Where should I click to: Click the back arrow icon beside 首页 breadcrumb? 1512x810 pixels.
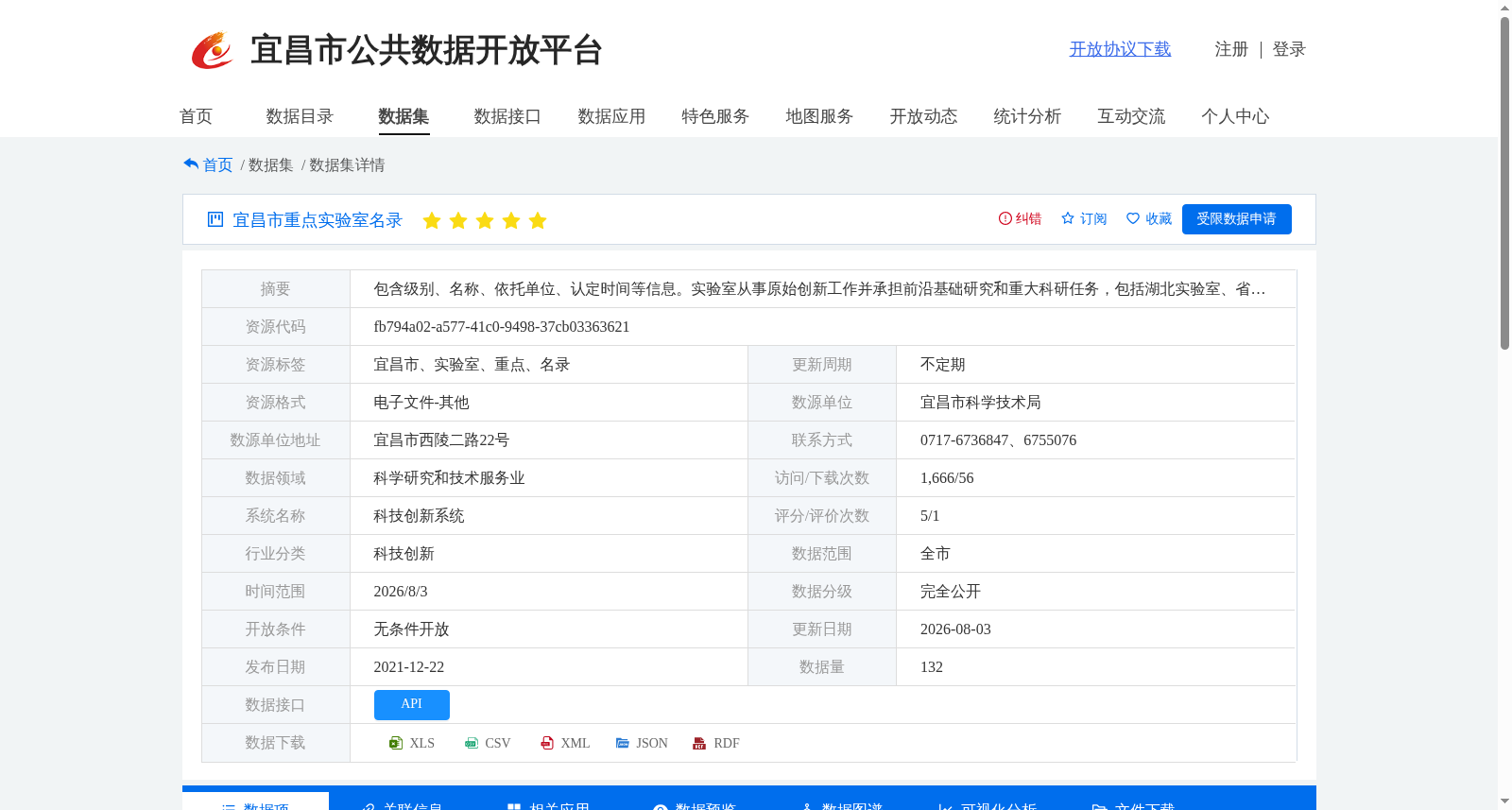tap(191, 164)
